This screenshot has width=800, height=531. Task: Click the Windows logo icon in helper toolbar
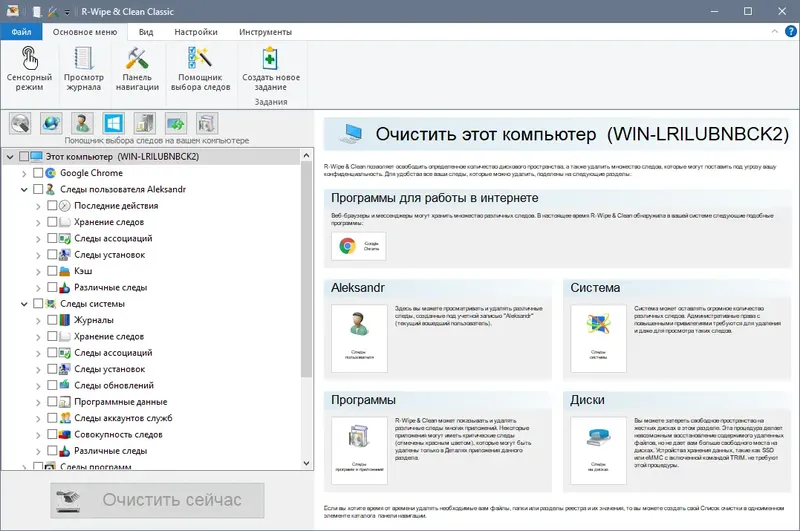(113, 123)
